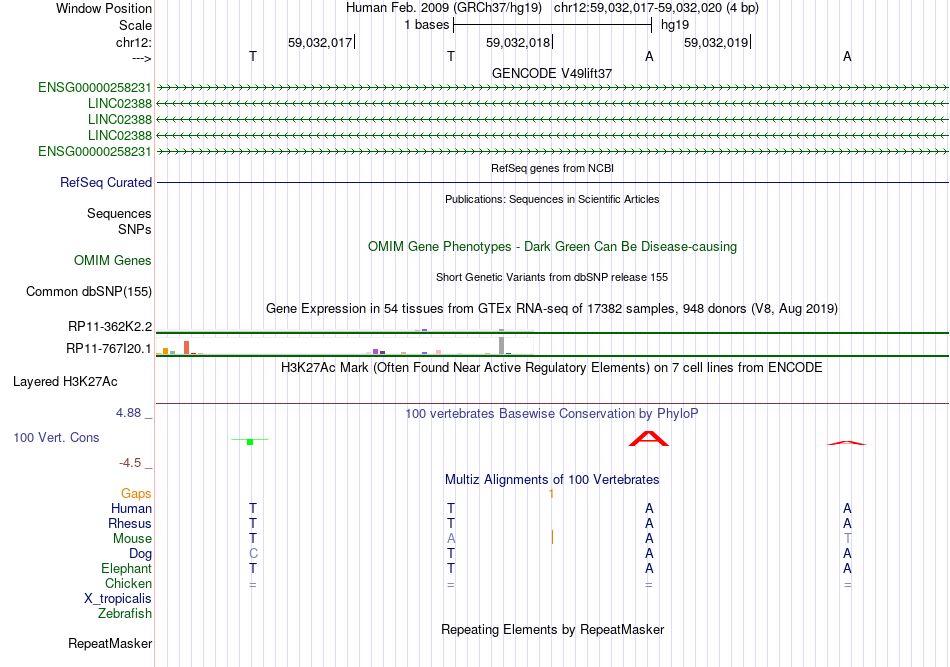Click the orange insertion bar in Mouse row
Screen dimensions: 950x667
pyautogui.click(x=552, y=537)
